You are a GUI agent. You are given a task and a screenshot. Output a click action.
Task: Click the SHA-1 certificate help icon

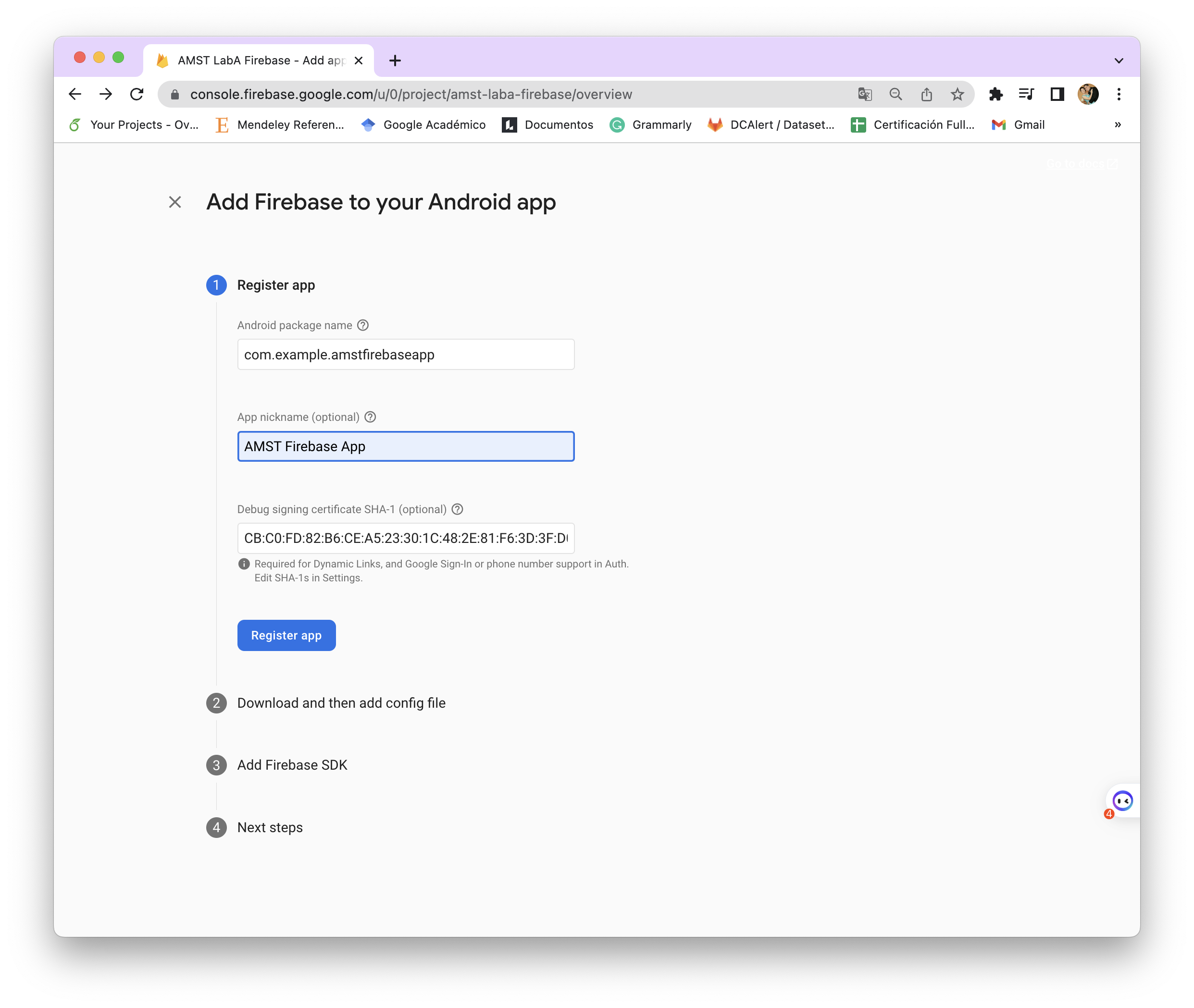point(457,509)
